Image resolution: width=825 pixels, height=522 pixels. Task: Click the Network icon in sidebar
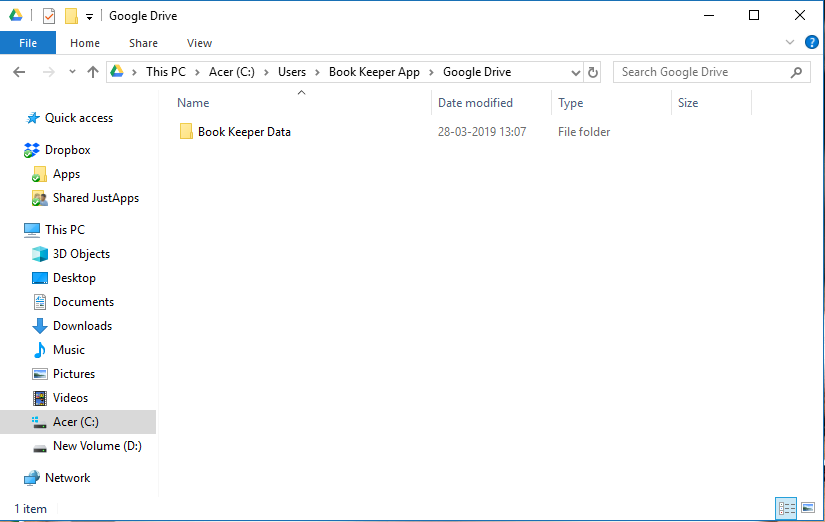(32, 478)
